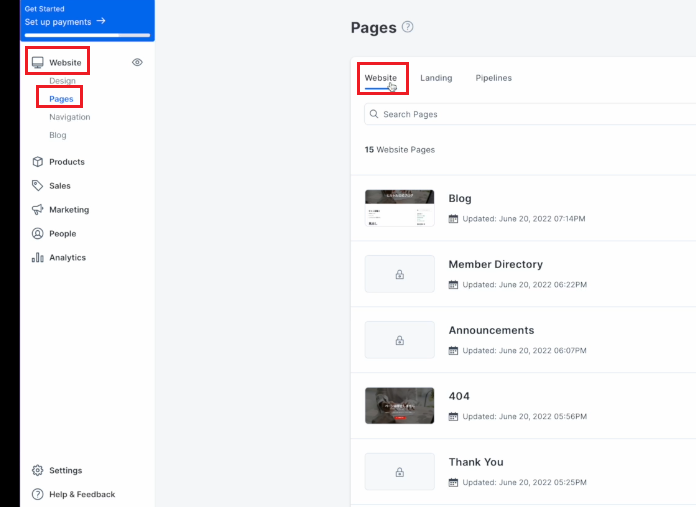Open Blog in sidebar submenu
Image resolution: width=696 pixels, height=507 pixels.
[58, 135]
